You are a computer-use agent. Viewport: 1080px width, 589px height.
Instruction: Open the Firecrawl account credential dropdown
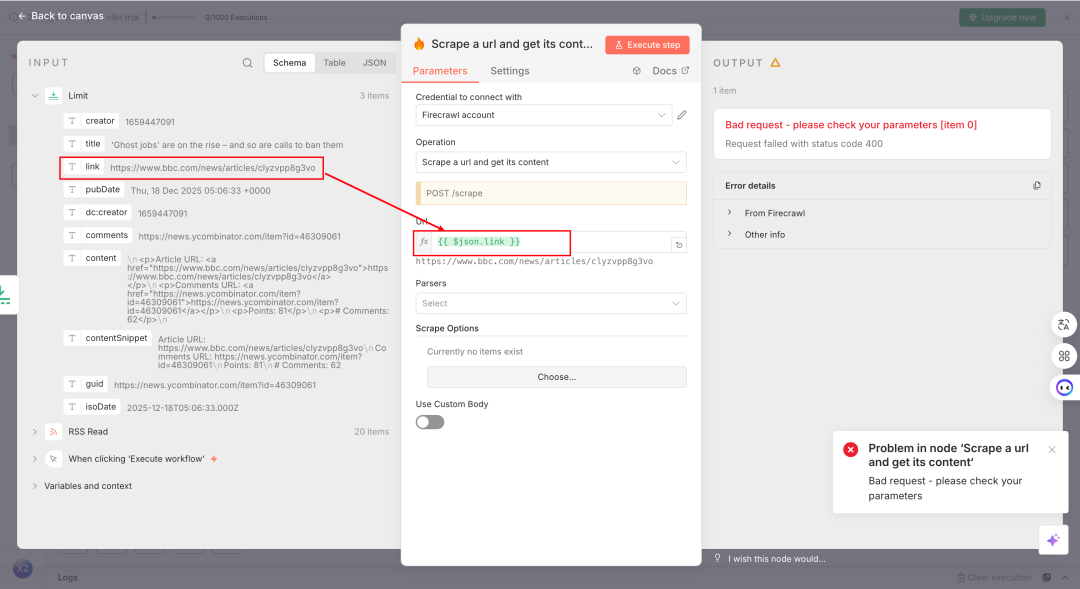(x=543, y=115)
